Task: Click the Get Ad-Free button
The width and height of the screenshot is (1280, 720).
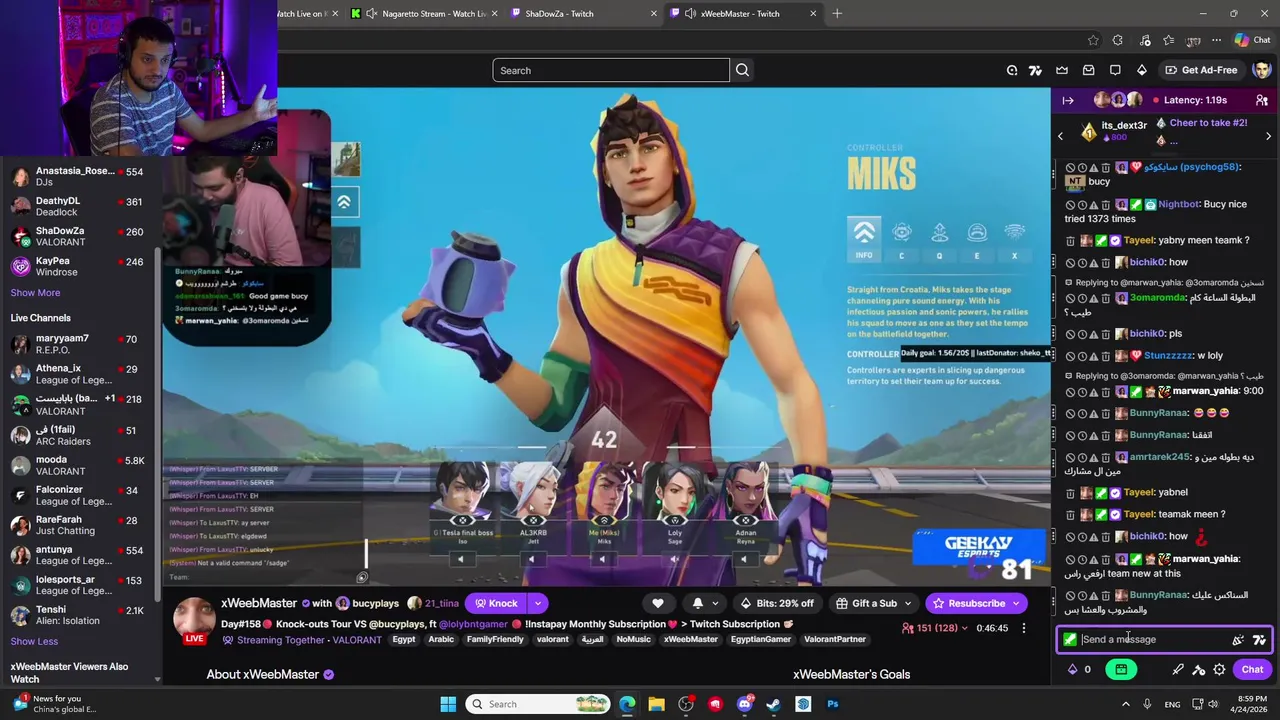Action: click(x=1201, y=70)
